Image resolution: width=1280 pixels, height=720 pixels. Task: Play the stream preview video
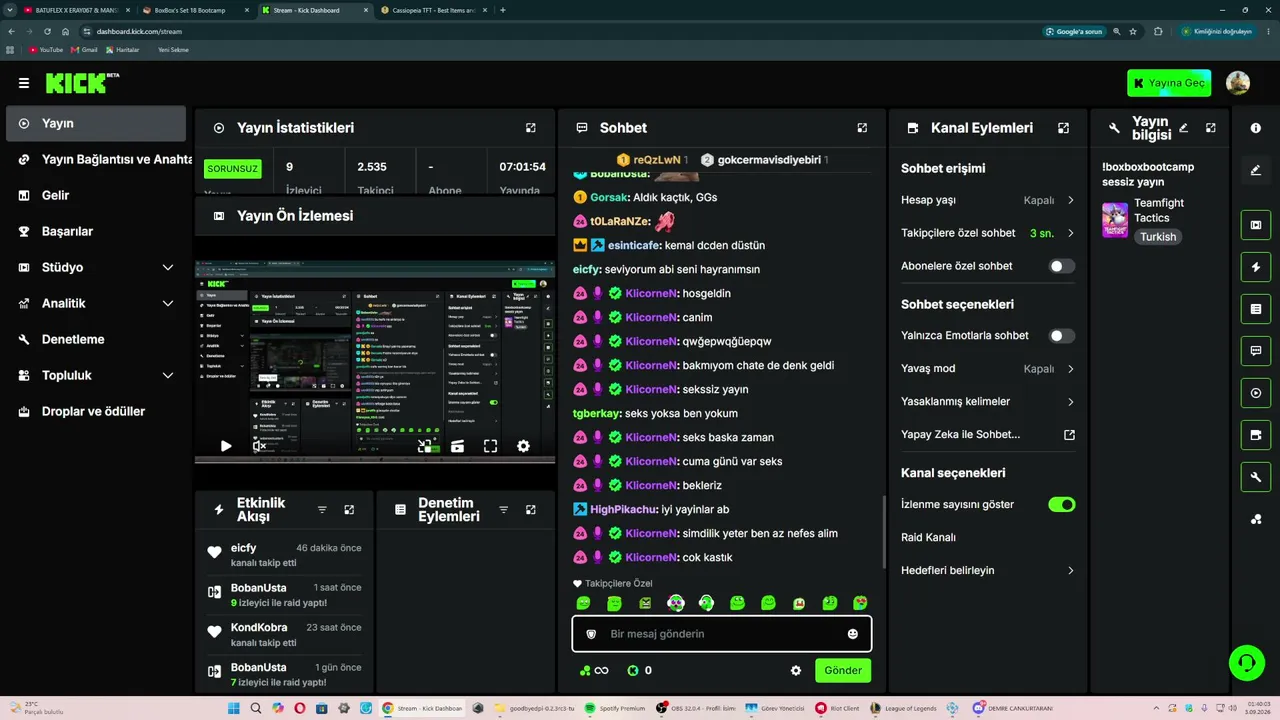coord(226,446)
